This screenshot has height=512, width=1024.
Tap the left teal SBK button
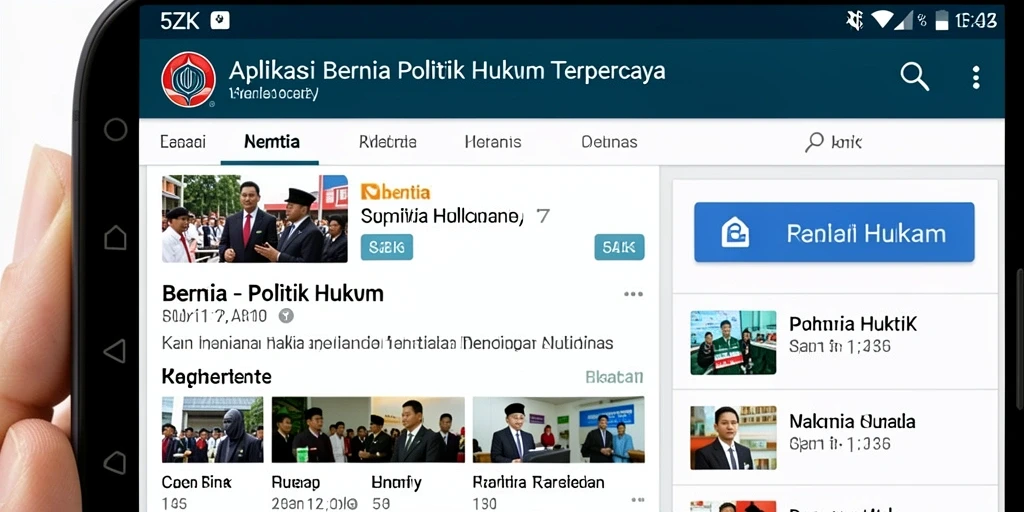387,248
